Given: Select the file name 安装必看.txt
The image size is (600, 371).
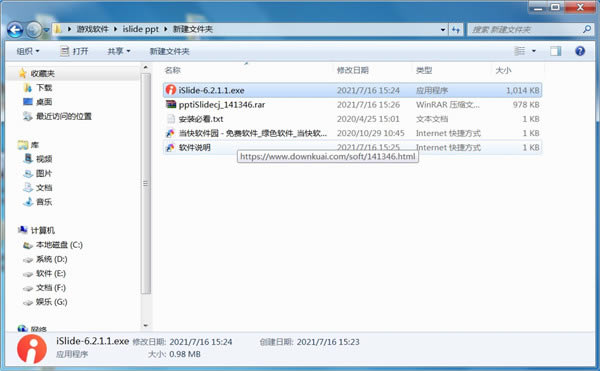Looking at the screenshot, I should [x=201, y=119].
